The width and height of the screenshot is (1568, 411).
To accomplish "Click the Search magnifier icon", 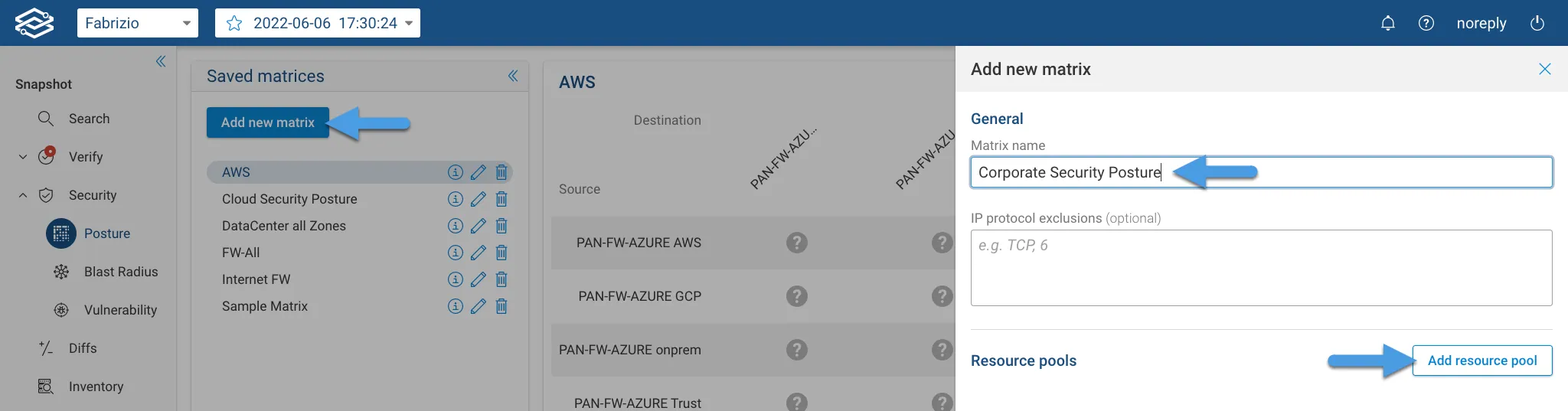I will [46, 119].
